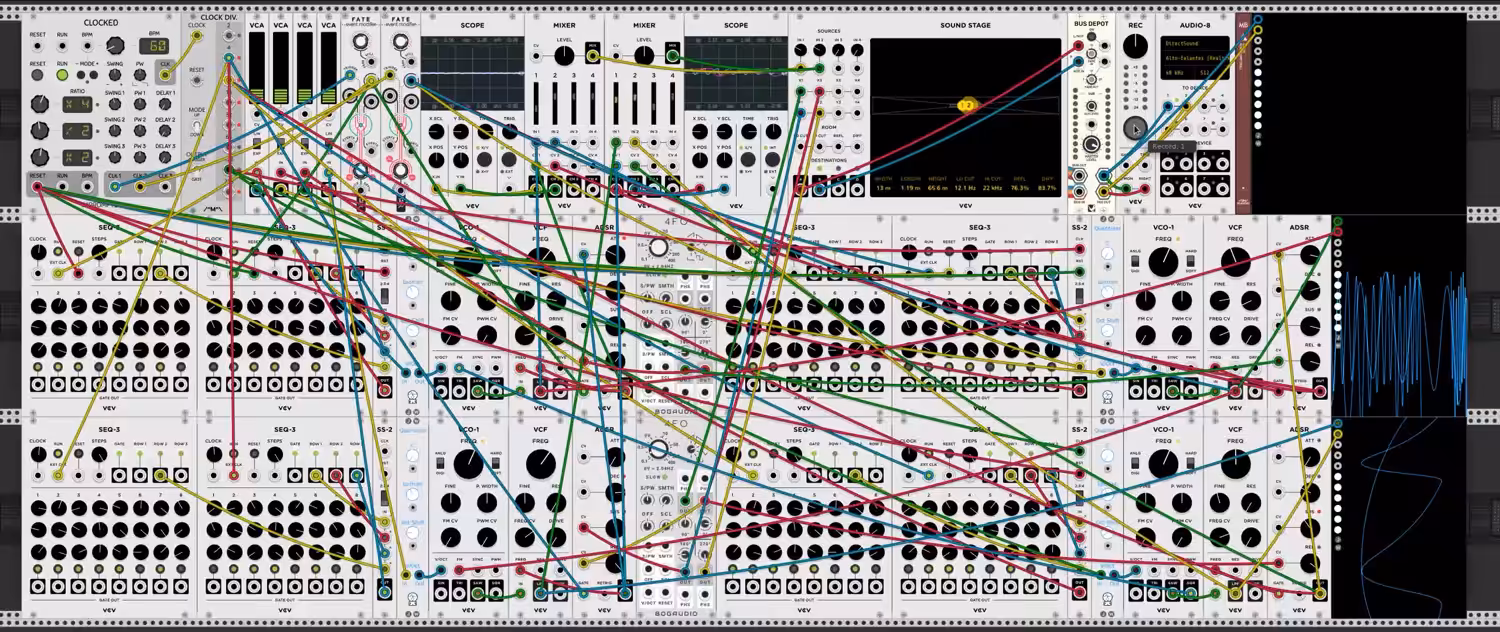Toggle step 1 gate on middle-row first SEQ-3
1500x632 pixels.
[37, 368]
